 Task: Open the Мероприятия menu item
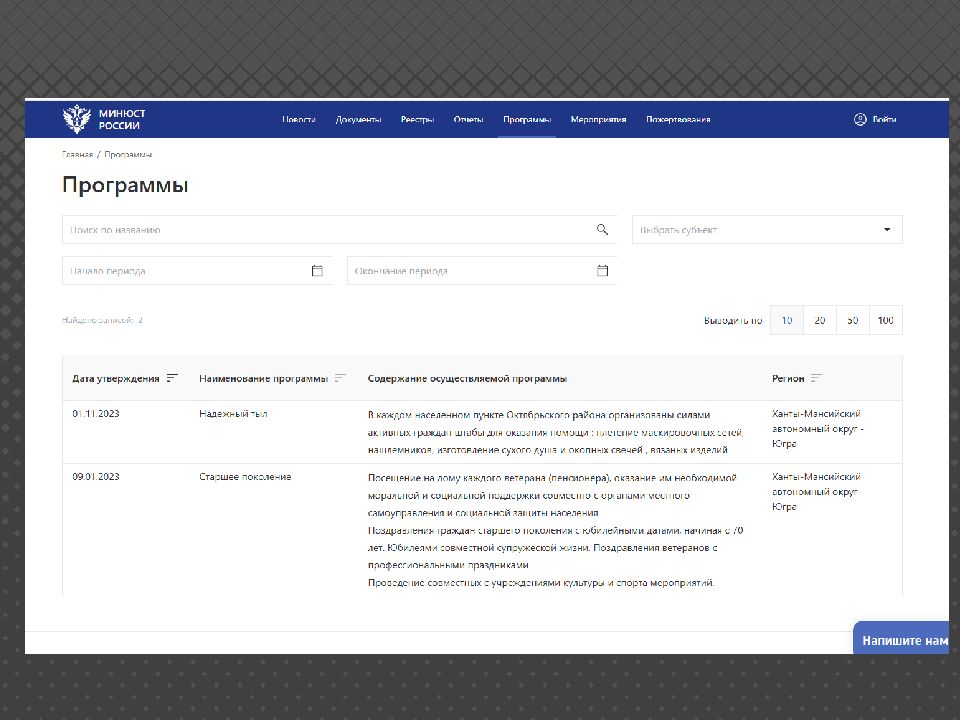(x=598, y=119)
